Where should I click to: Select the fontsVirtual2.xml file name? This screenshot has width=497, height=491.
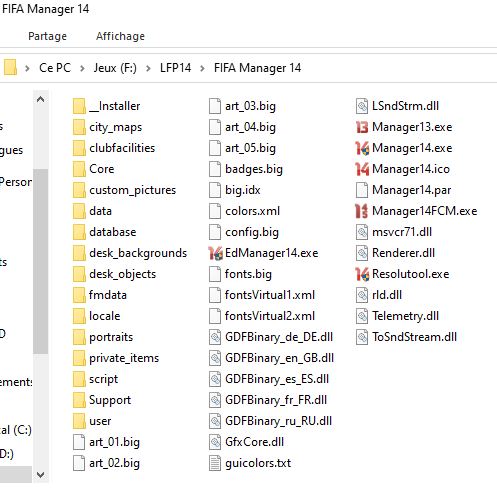(270, 316)
